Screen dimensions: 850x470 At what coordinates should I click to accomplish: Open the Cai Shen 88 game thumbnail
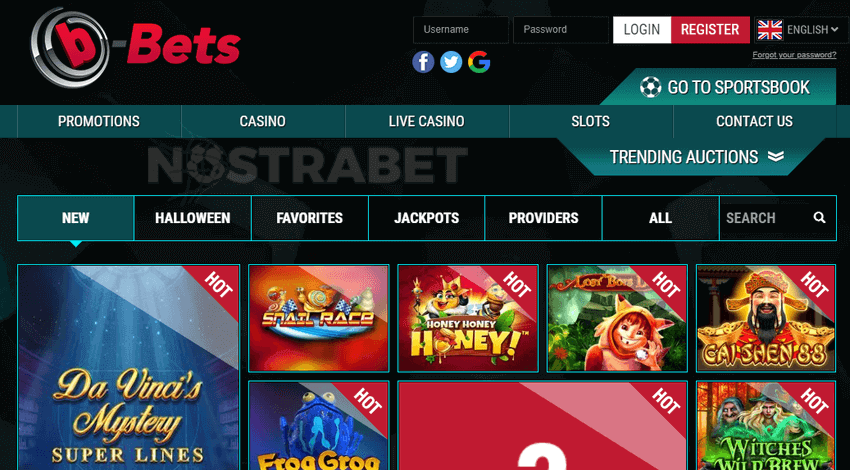[766, 318]
